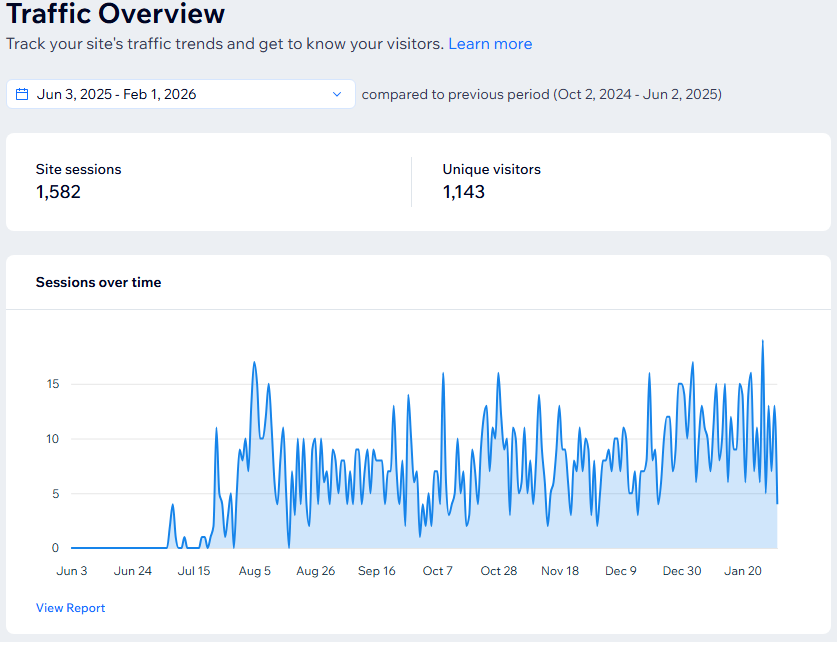Click the View Report link
This screenshot has width=837, height=656.
(70, 608)
